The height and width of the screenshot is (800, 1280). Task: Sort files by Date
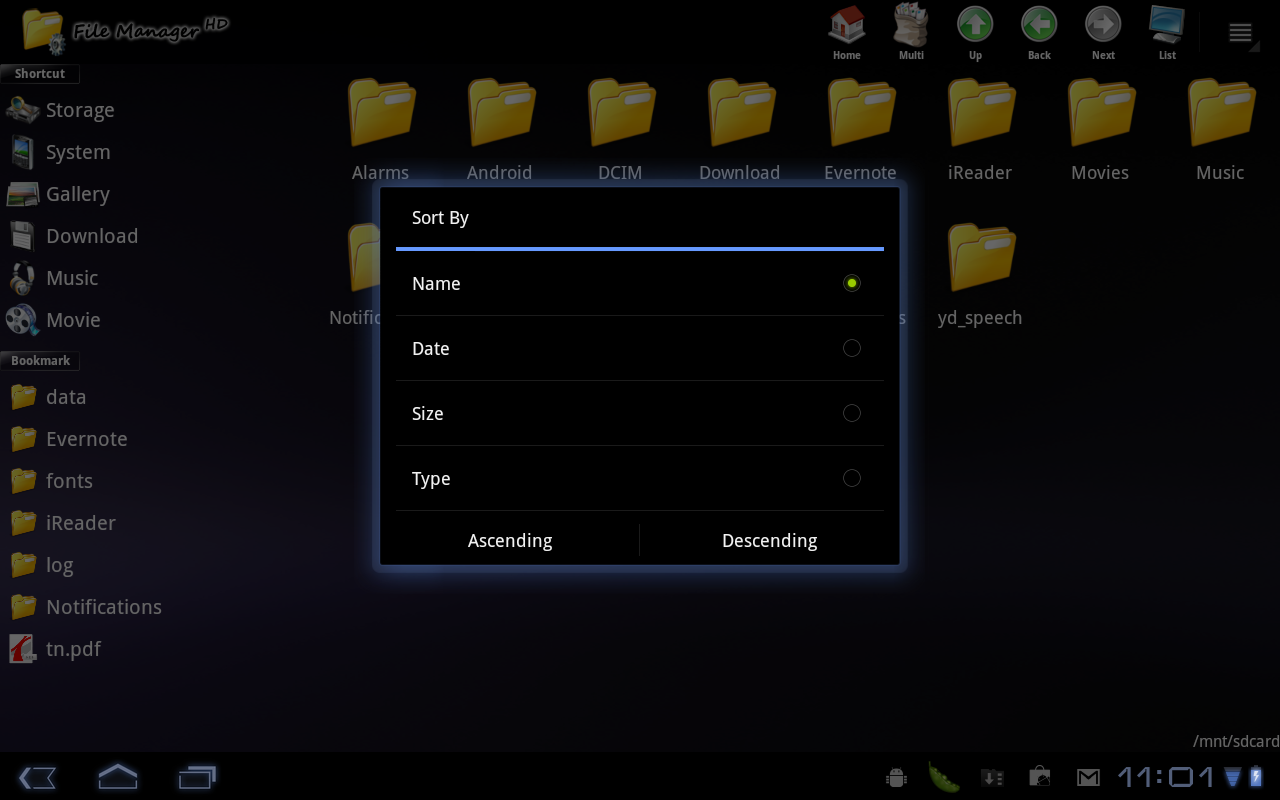[x=640, y=348]
